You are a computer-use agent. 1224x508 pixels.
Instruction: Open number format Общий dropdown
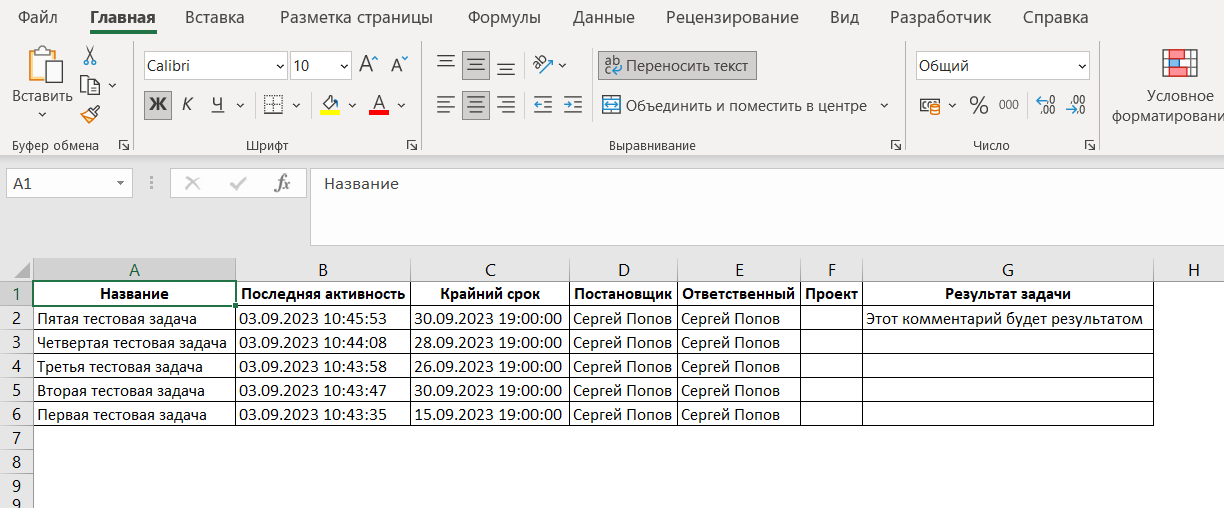click(x=1082, y=66)
